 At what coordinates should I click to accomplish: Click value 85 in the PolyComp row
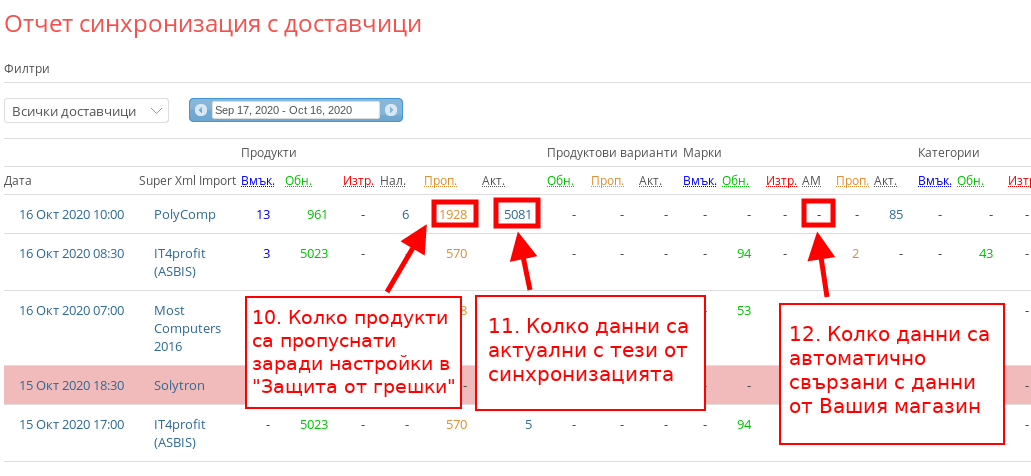click(x=896, y=214)
